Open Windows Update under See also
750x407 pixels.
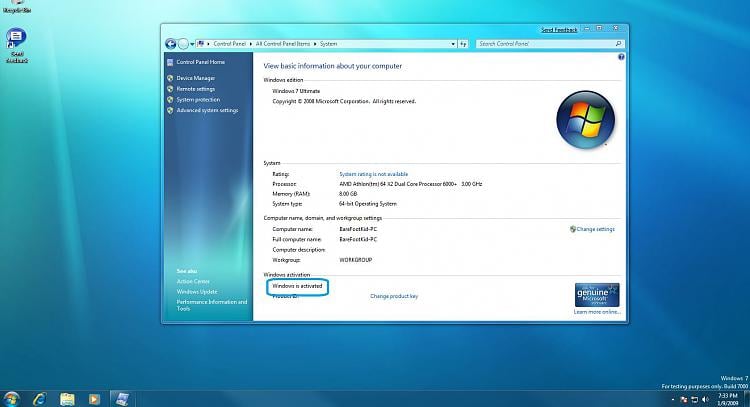[x=197, y=292]
